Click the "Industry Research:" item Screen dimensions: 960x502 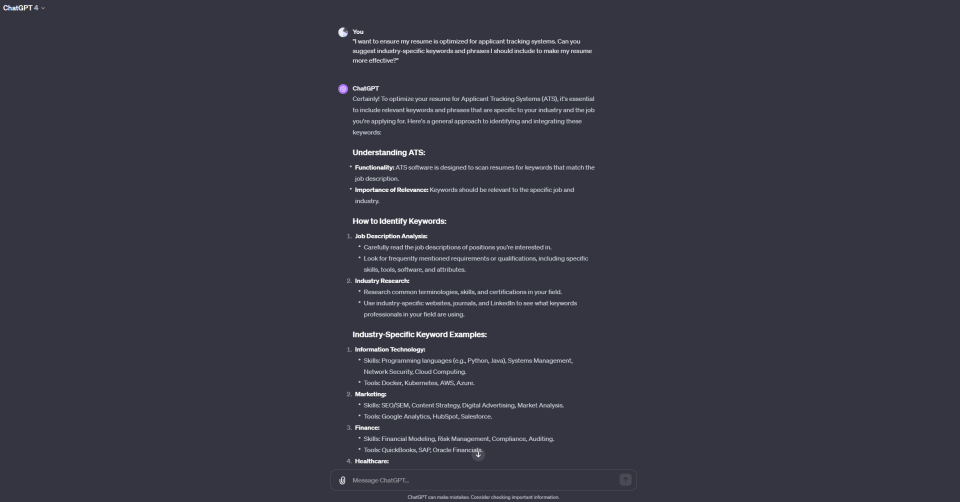pyautogui.click(x=382, y=281)
